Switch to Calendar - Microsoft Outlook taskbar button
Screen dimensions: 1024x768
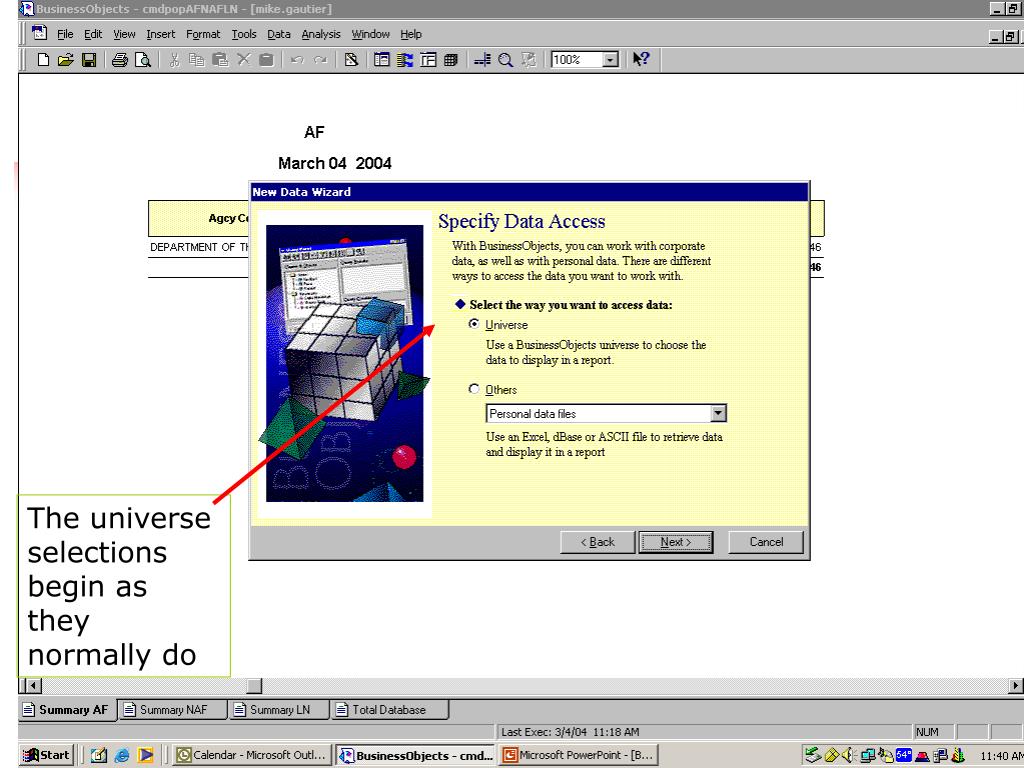(252, 755)
